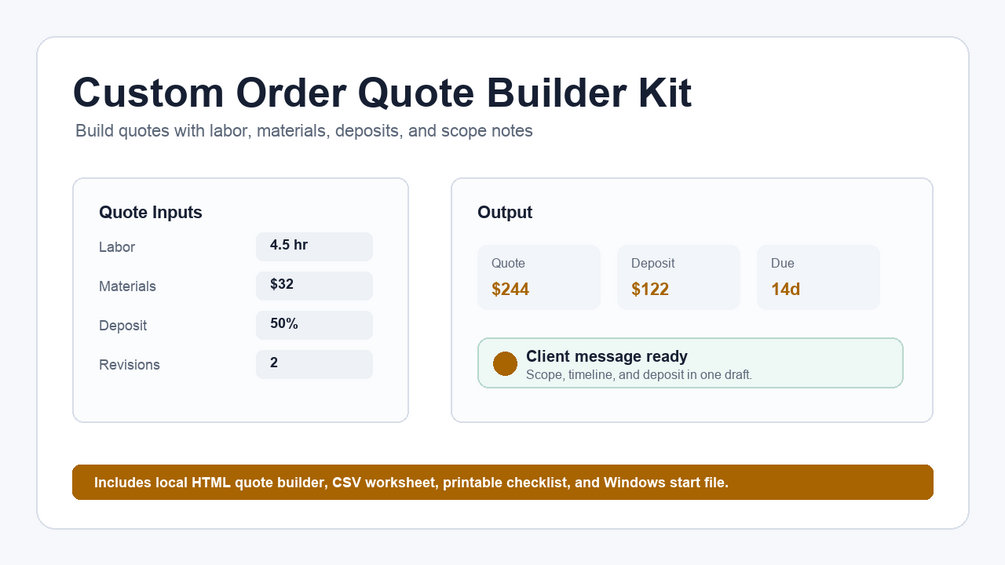
Task: Click the Quote Inputs heading
Action: [151, 212]
